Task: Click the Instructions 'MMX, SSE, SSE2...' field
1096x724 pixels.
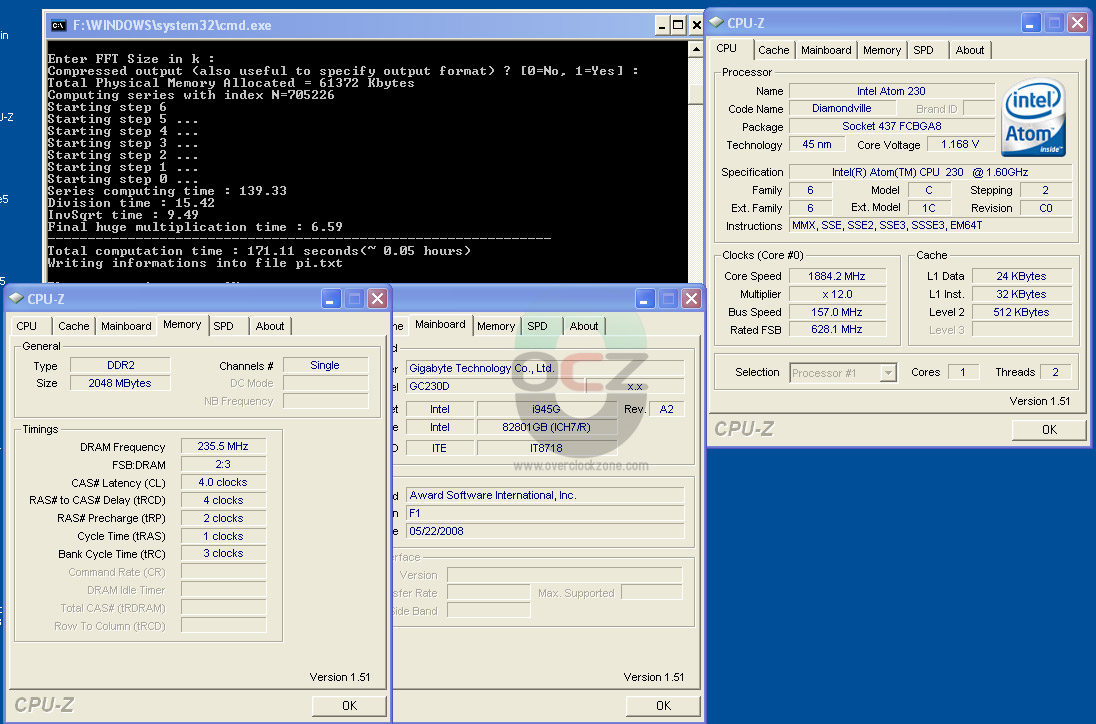Action: 930,225
